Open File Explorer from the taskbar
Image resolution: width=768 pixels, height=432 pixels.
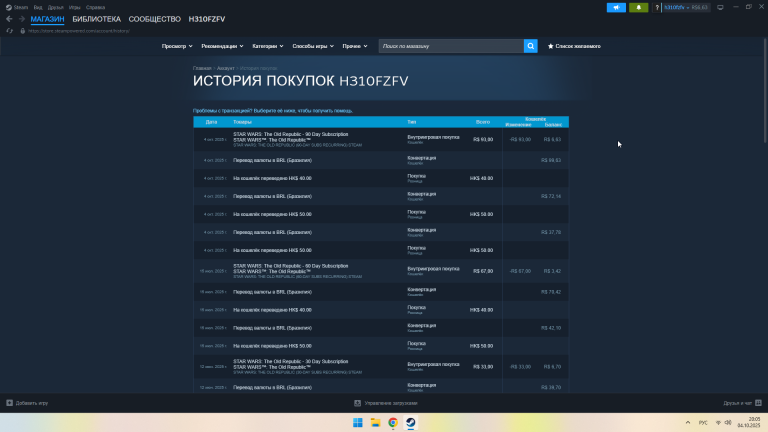375,423
